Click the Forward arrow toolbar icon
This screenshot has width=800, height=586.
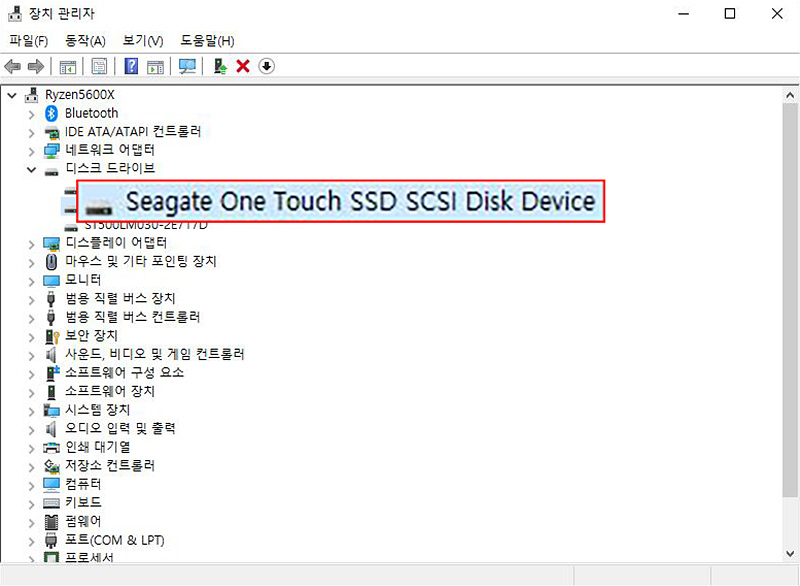tap(36, 66)
